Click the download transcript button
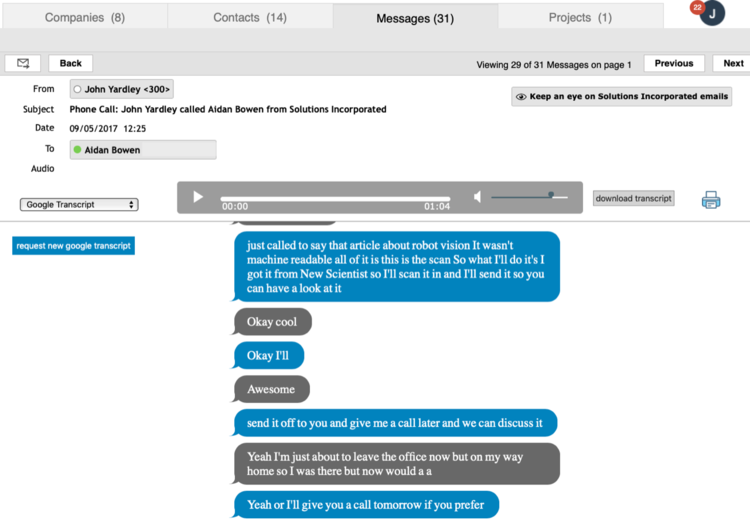Viewport: 750px width, 523px height. [633, 198]
